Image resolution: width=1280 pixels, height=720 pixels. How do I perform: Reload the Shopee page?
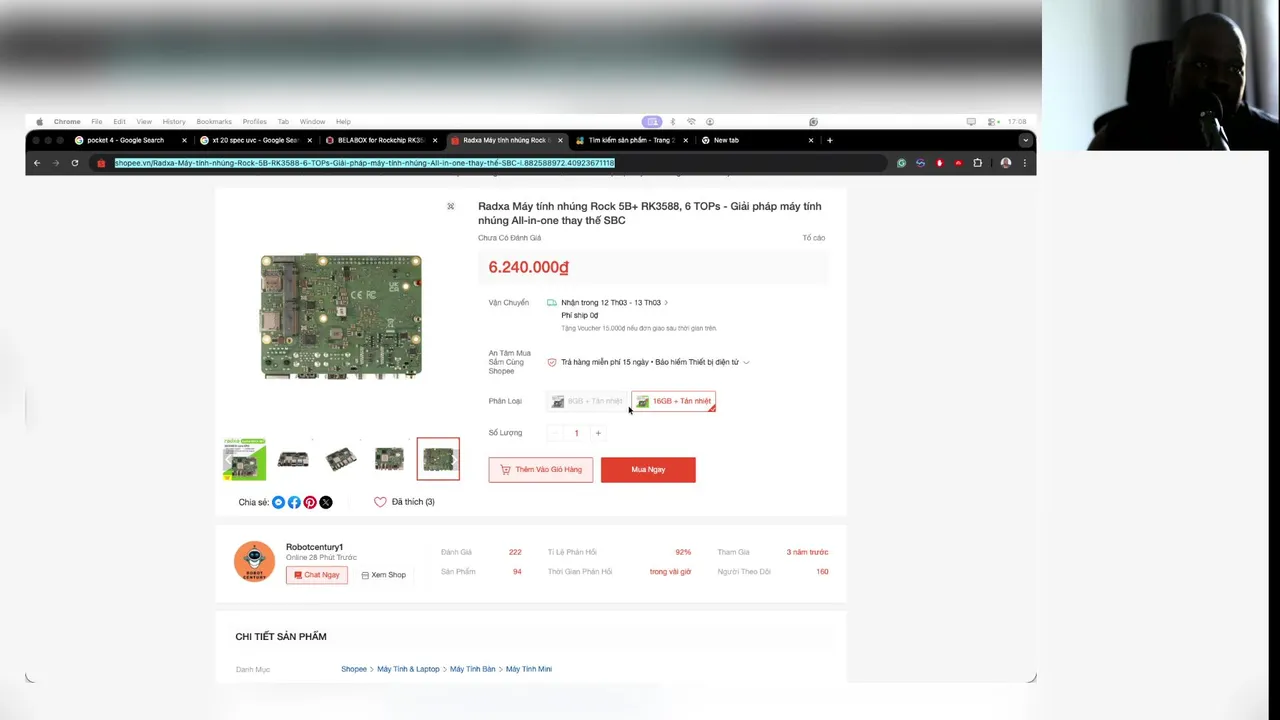pyautogui.click(x=74, y=163)
